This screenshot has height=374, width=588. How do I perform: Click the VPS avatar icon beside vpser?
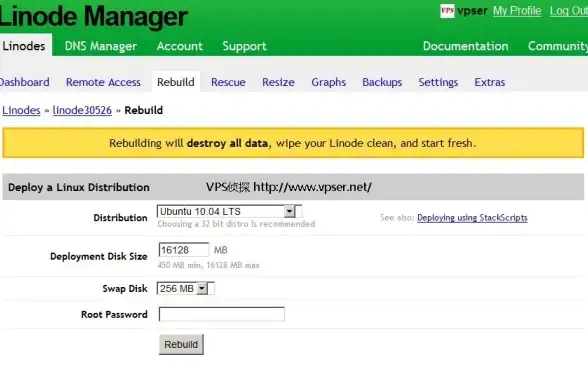(447, 11)
